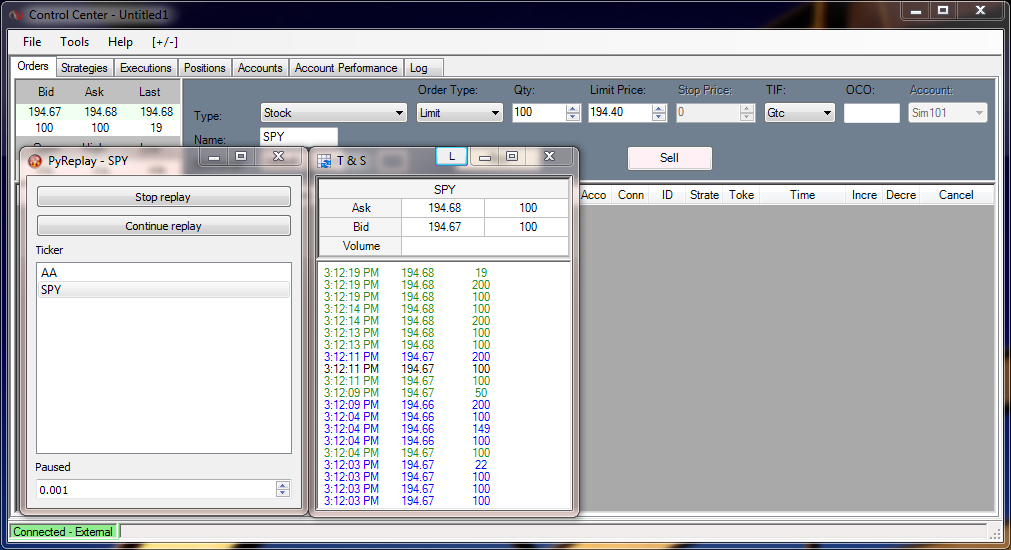
Task: Click the Name field containing SPY
Action: (299, 137)
